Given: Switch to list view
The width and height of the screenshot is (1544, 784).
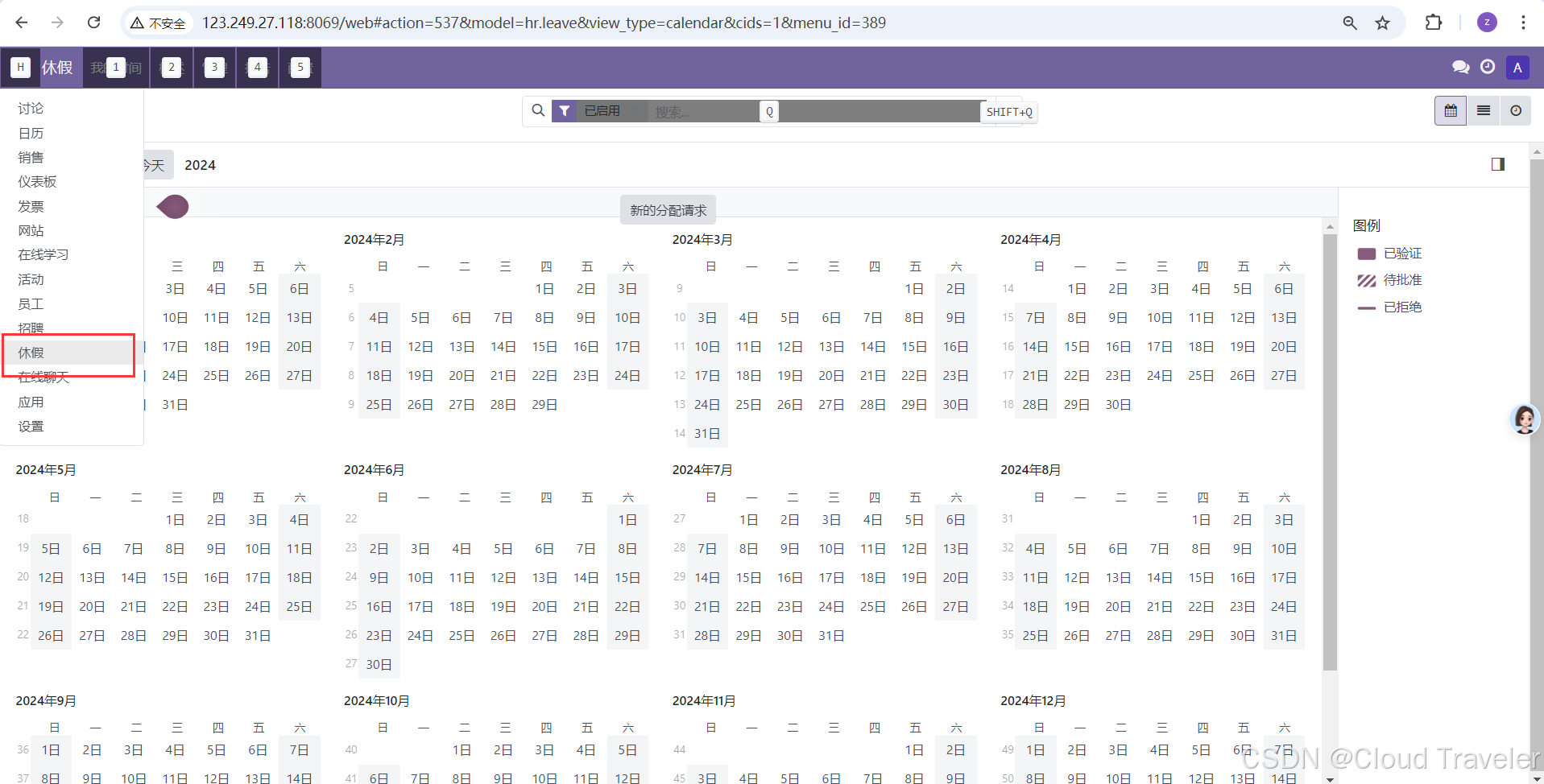Looking at the screenshot, I should point(1484,111).
